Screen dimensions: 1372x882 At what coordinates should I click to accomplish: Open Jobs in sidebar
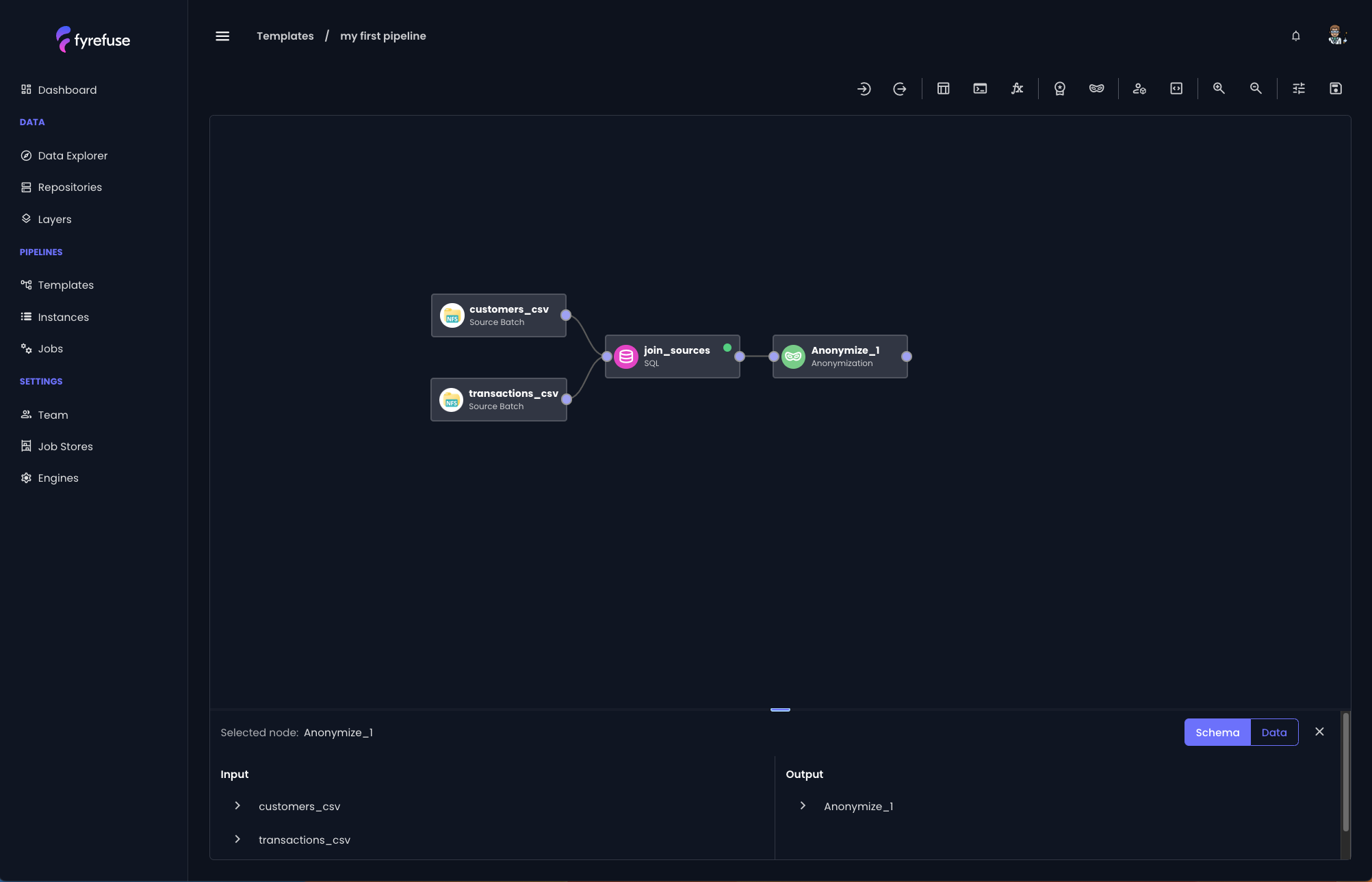42,348
